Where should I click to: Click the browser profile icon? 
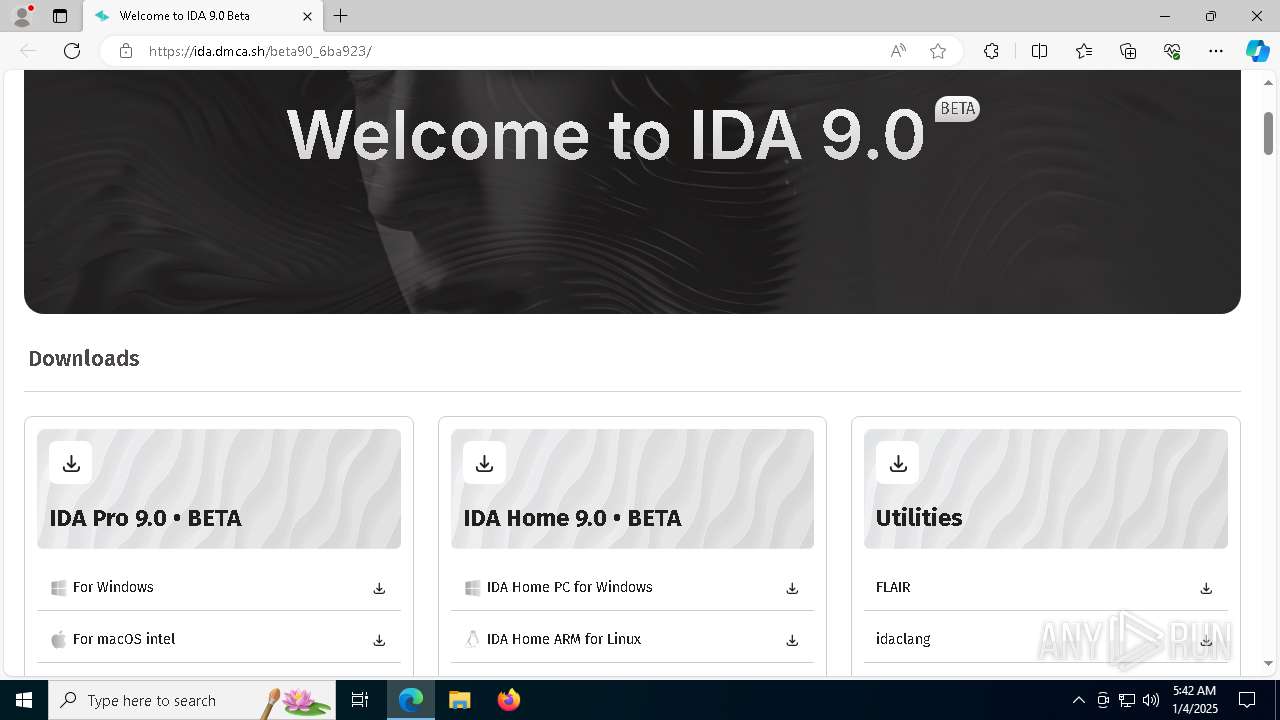[x=22, y=16]
